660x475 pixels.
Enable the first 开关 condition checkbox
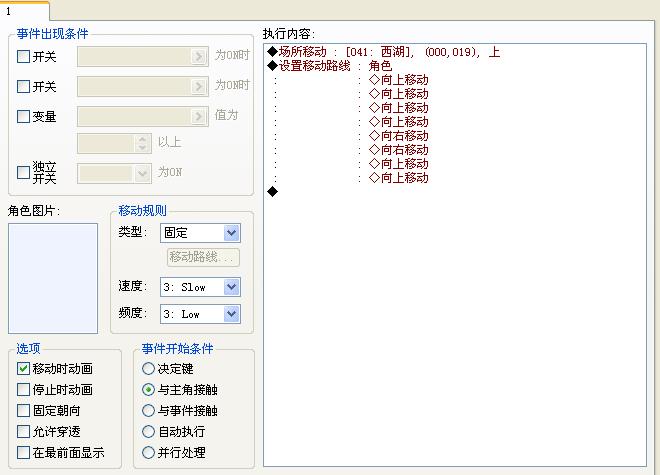coord(23,56)
